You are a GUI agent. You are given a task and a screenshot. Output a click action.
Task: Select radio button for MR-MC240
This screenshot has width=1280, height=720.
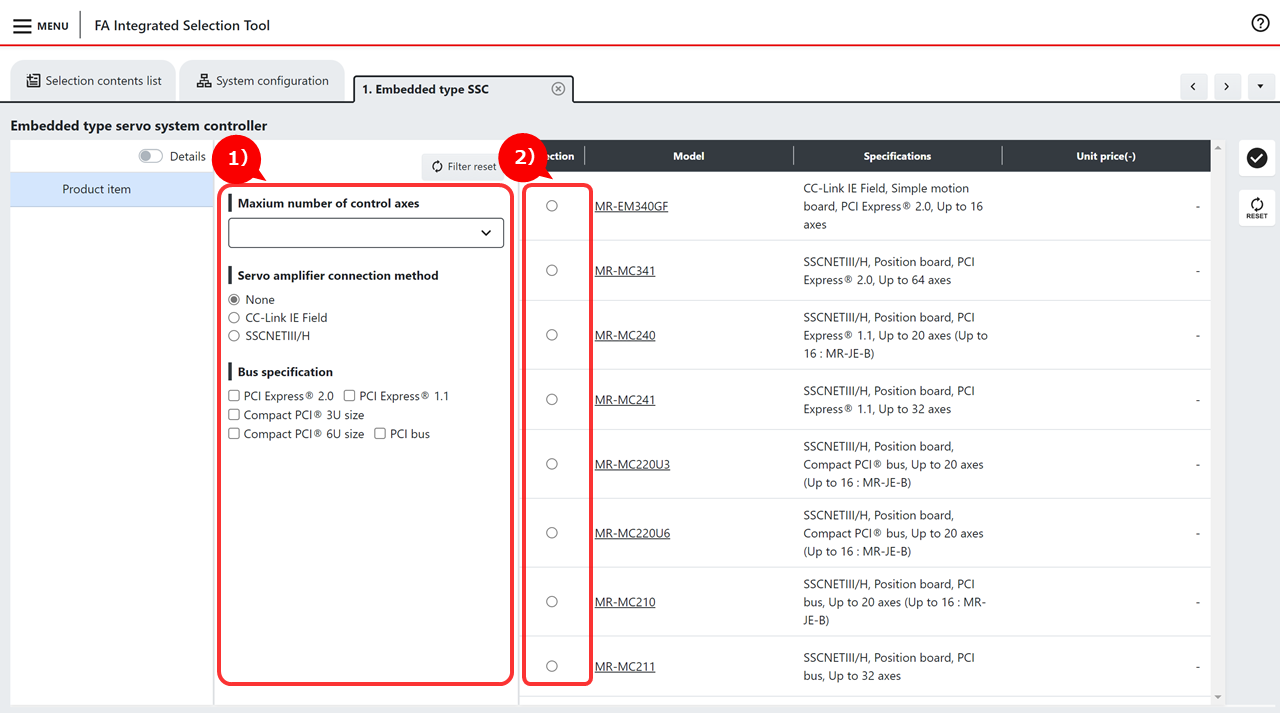(x=552, y=335)
